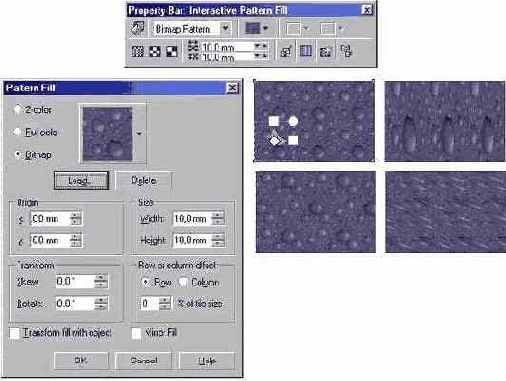The width and height of the screenshot is (506, 381).
Task: Select the sample with diagonal skewed streaks
Action: point(446,212)
